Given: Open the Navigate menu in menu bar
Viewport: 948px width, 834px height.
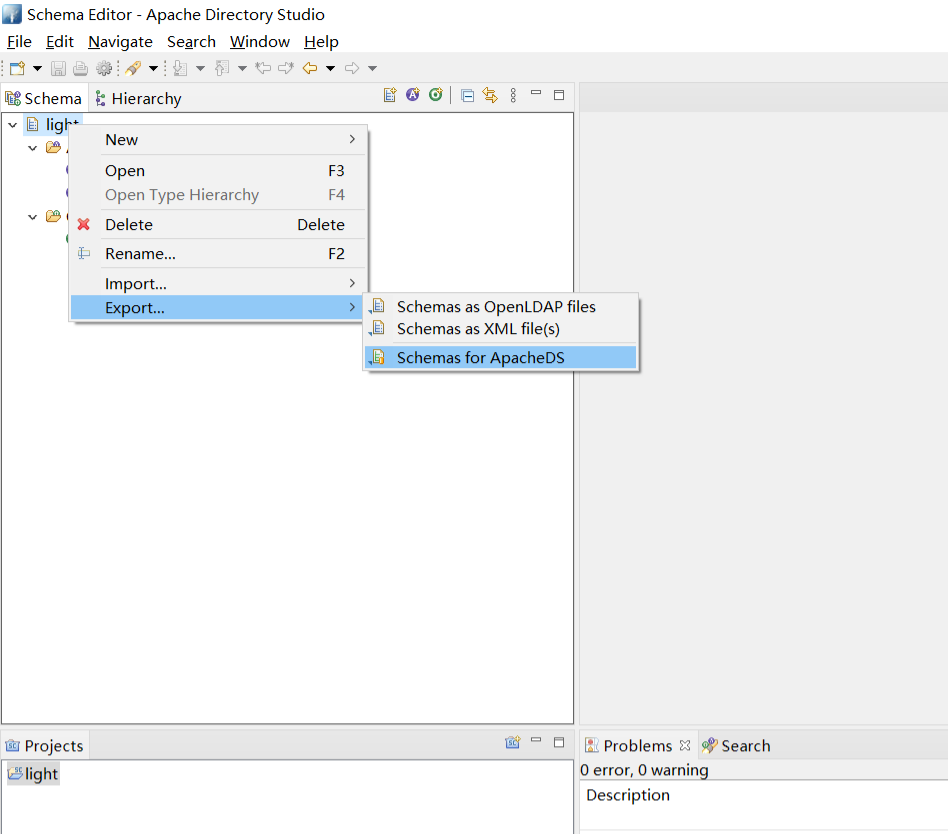Looking at the screenshot, I should point(120,42).
